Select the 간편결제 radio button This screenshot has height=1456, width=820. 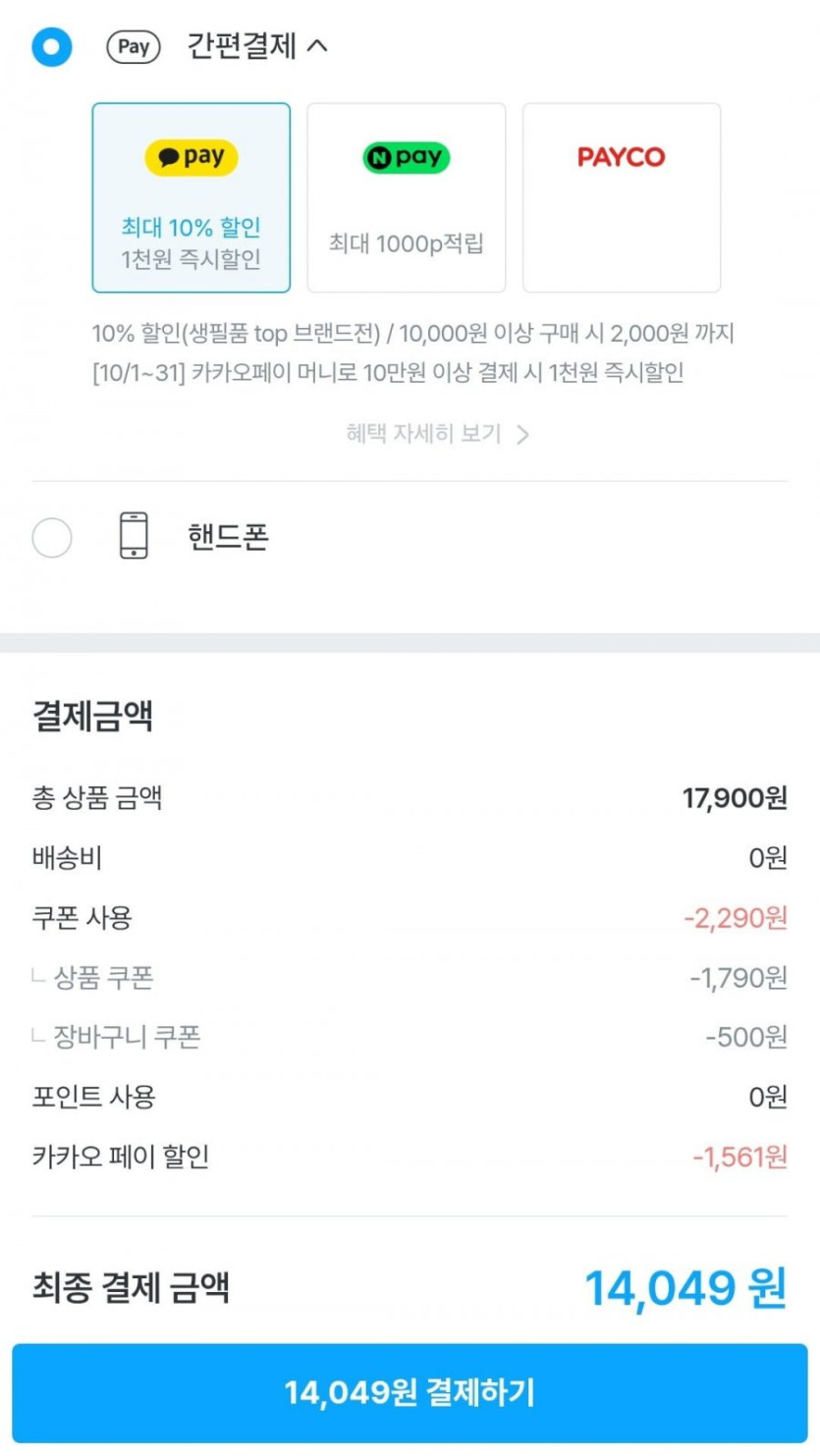(51, 46)
